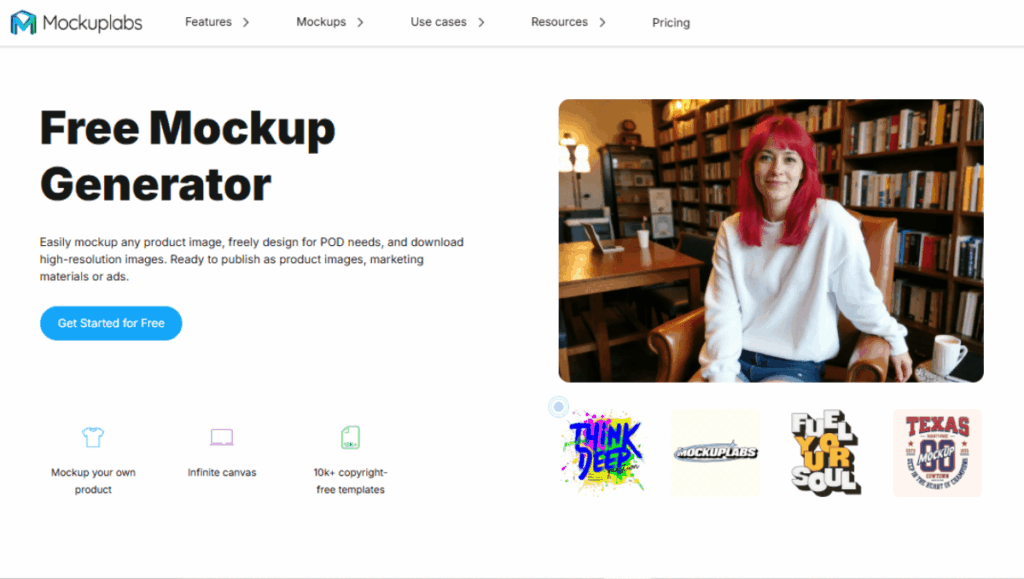Toggle the radio dot above Think Deep

click(559, 407)
